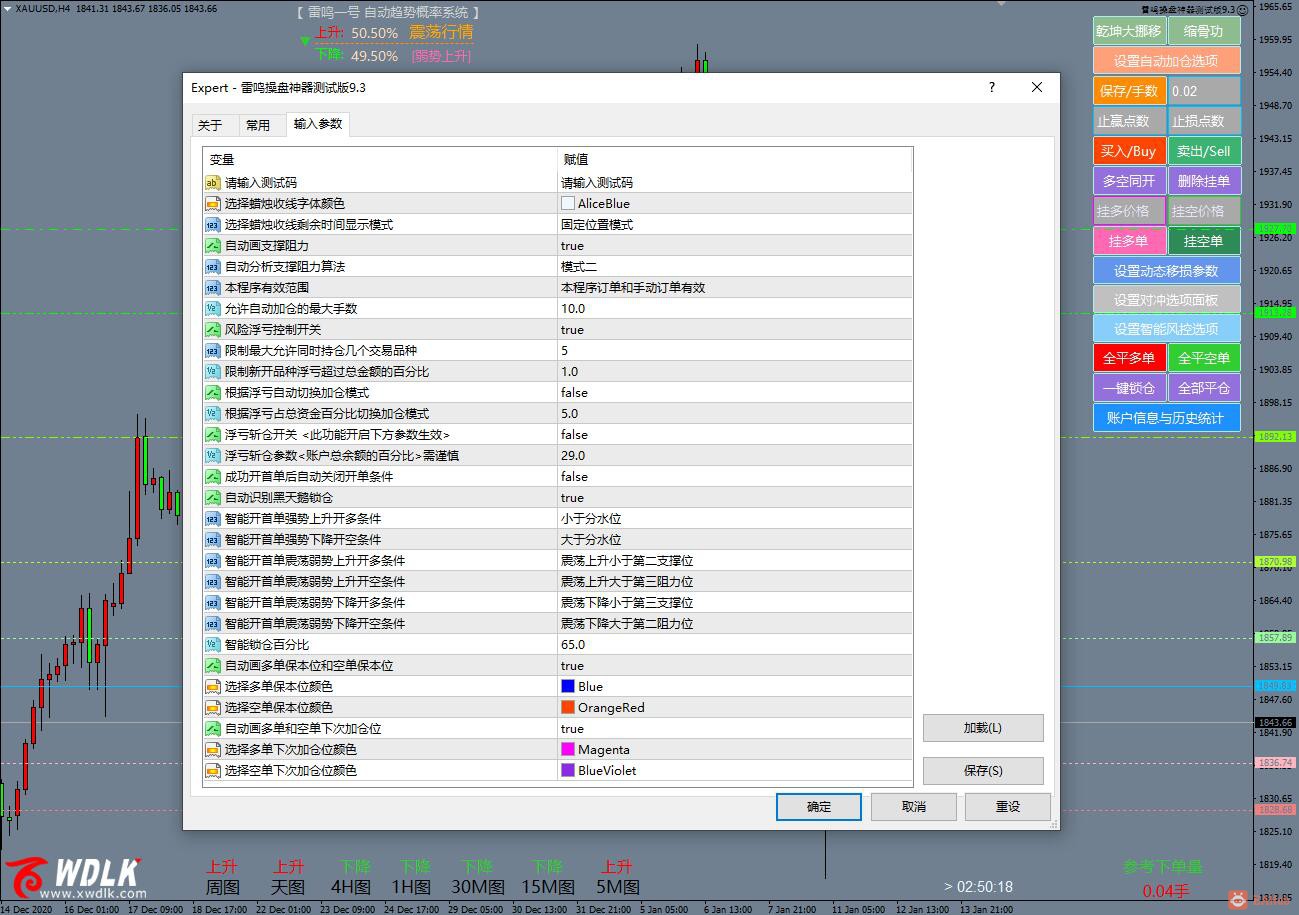Click the 0.02 lot size field
Viewport: 1299px width, 915px height.
(x=1204, y=91)
